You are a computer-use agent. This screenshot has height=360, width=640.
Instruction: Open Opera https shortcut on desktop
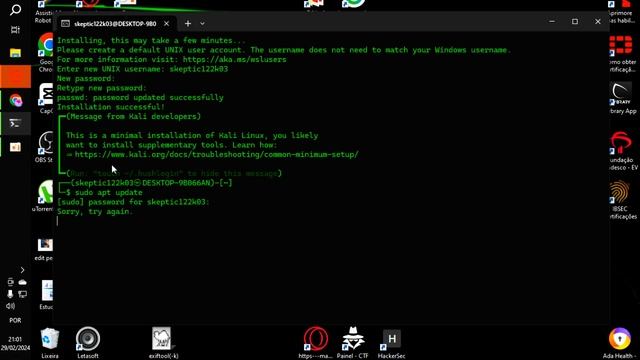click(315, 343)
